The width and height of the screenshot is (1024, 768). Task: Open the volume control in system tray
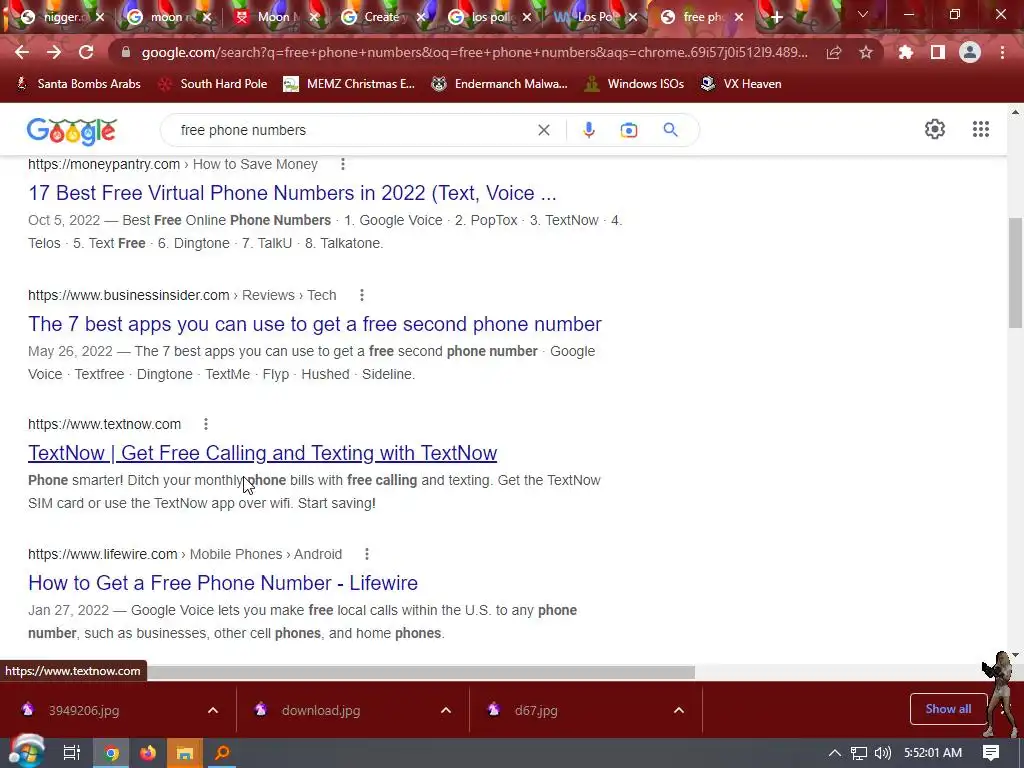point(882,753)
